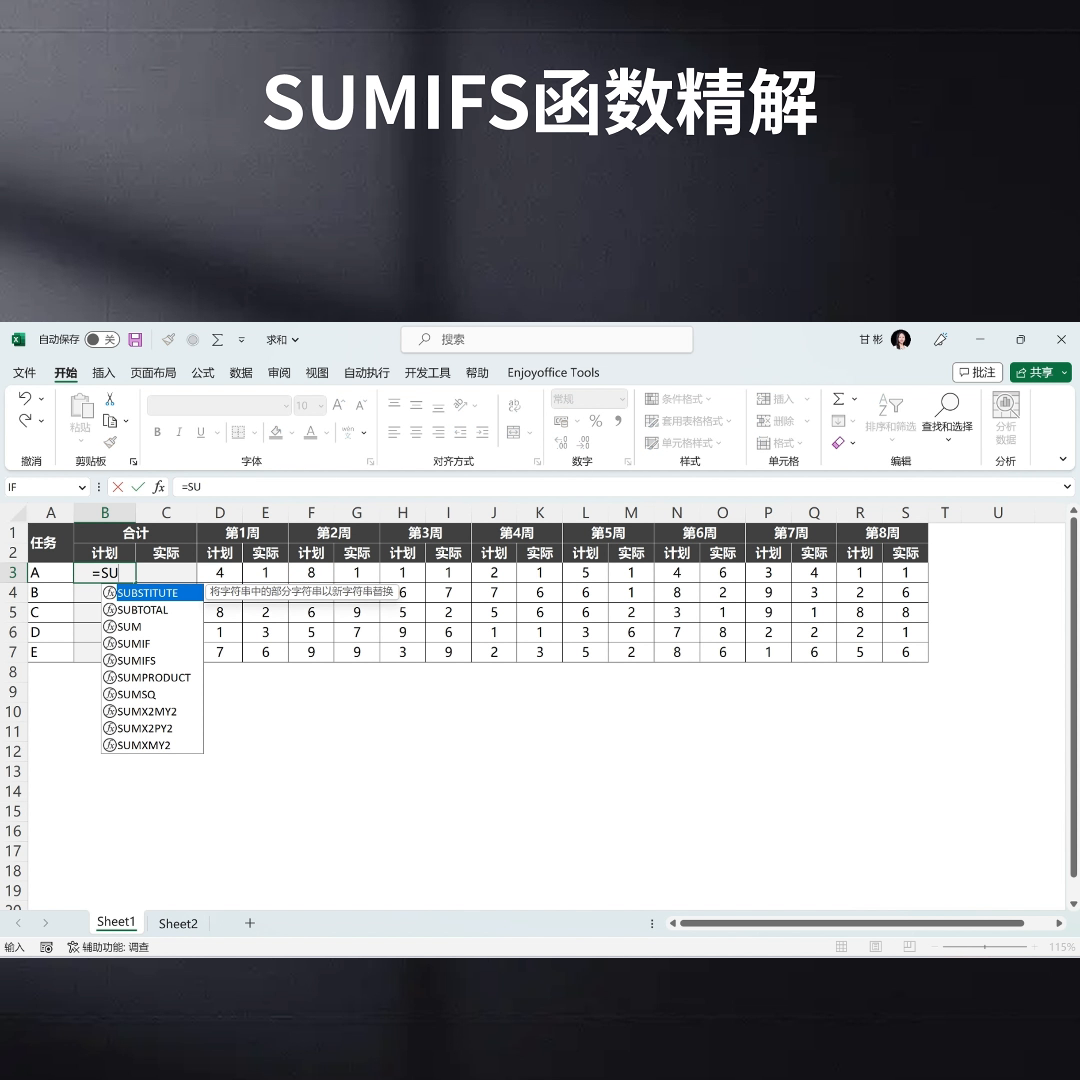The height and width of the screenshot is (1080, 1080).
Task: Open the font size dropdown
Action: point(320,406)
